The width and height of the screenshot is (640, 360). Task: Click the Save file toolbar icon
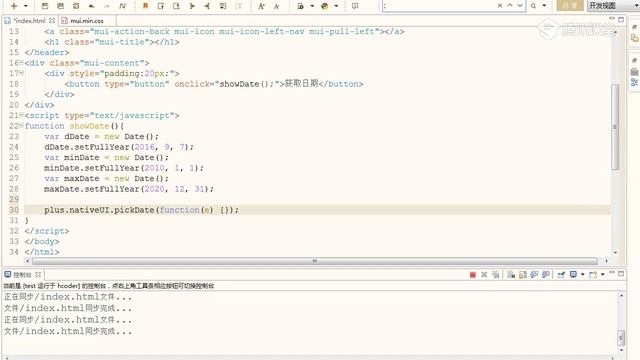click(45, 6)
